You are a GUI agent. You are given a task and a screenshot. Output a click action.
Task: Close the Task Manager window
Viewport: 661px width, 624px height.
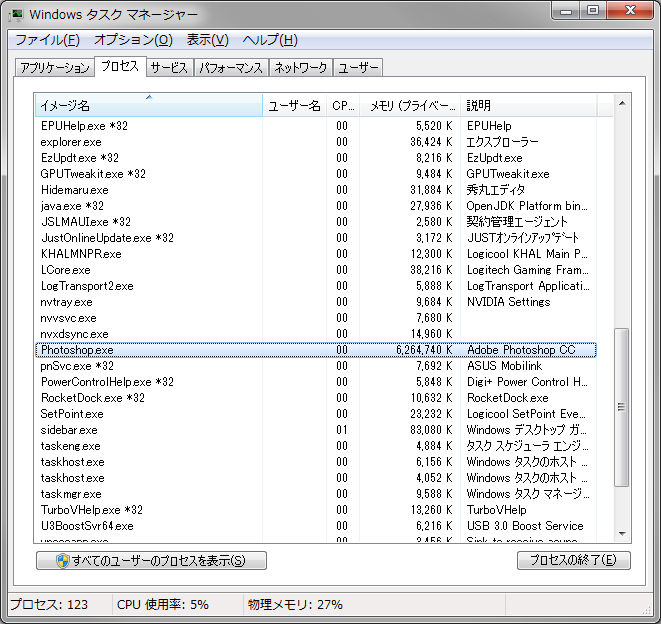coord(630,11)
